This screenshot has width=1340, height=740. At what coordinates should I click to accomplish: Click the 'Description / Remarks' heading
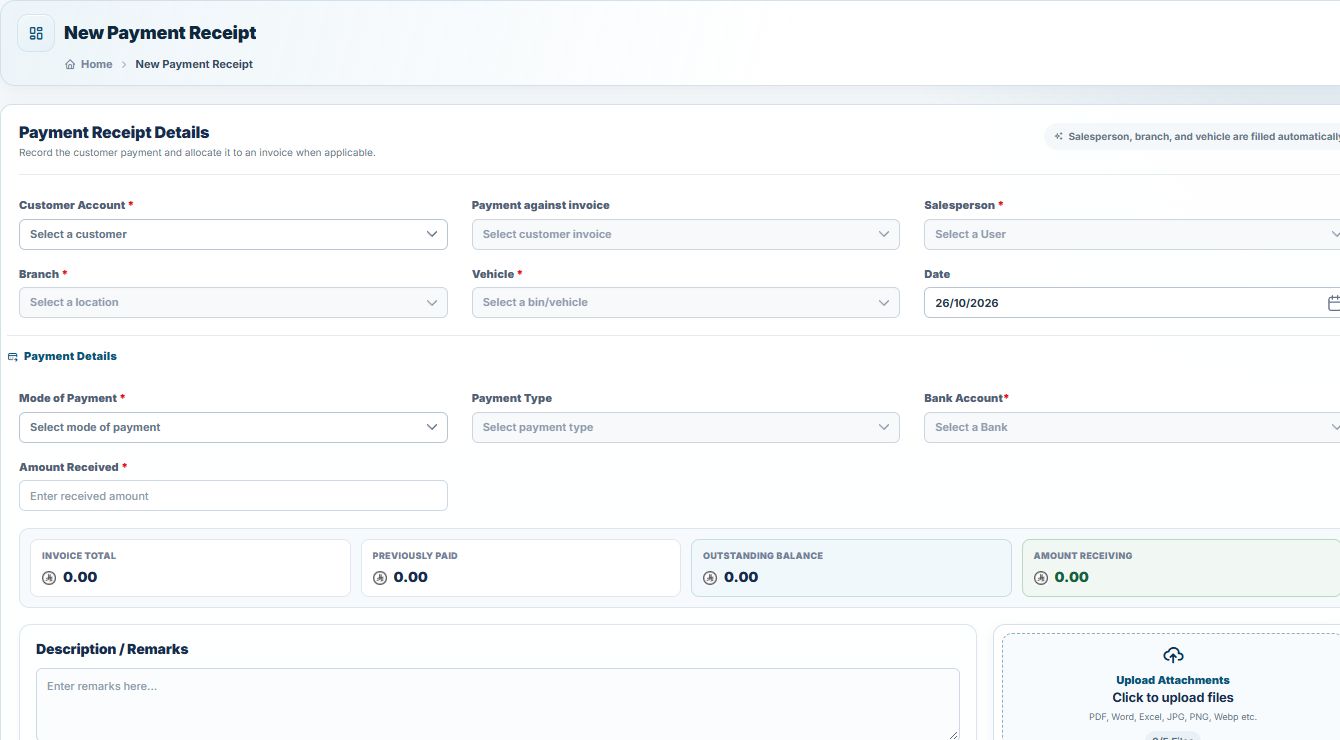pyautogui.click(x=112, y=649)
